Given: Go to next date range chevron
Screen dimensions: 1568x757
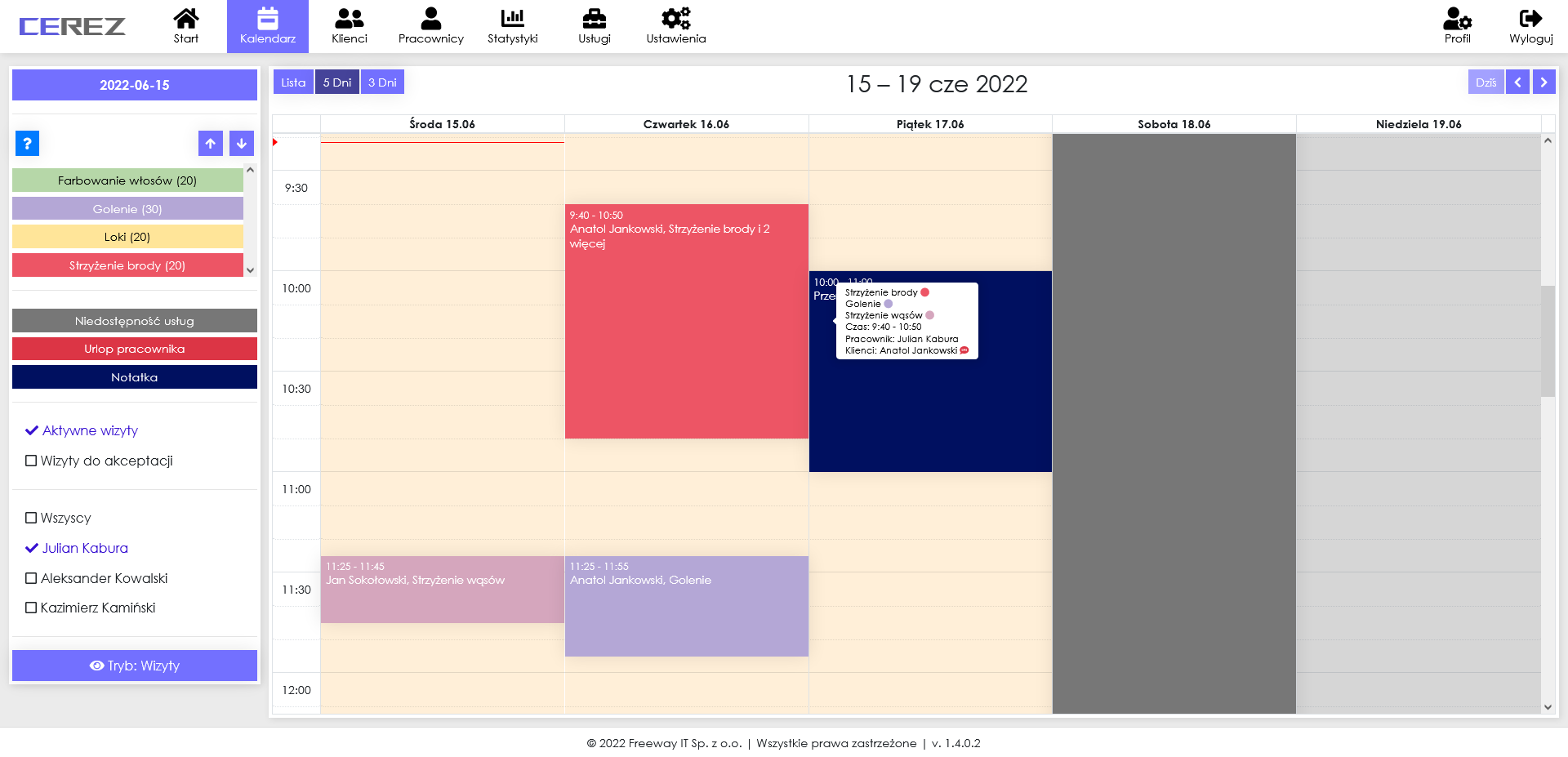Looking at the screenshot, I should (1543, 82).
